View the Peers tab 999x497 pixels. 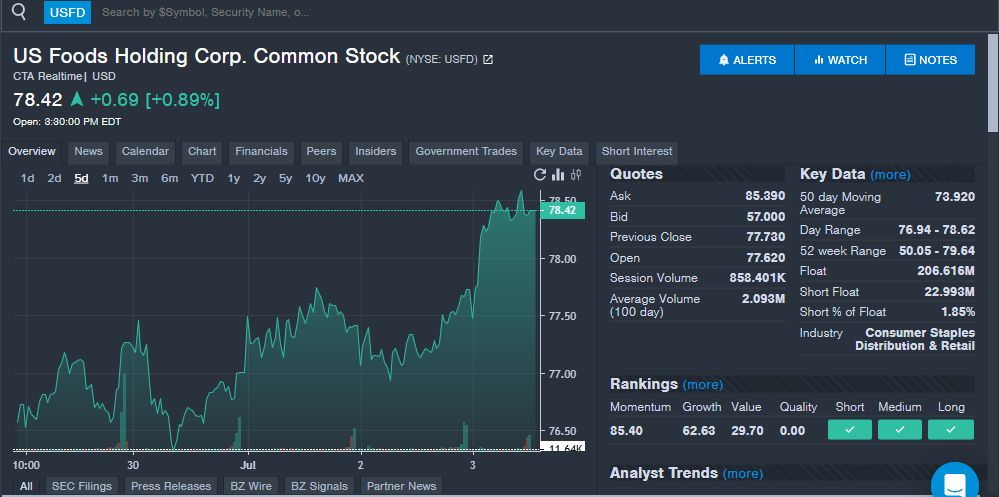pyautogui.click(x=321, y=152)
